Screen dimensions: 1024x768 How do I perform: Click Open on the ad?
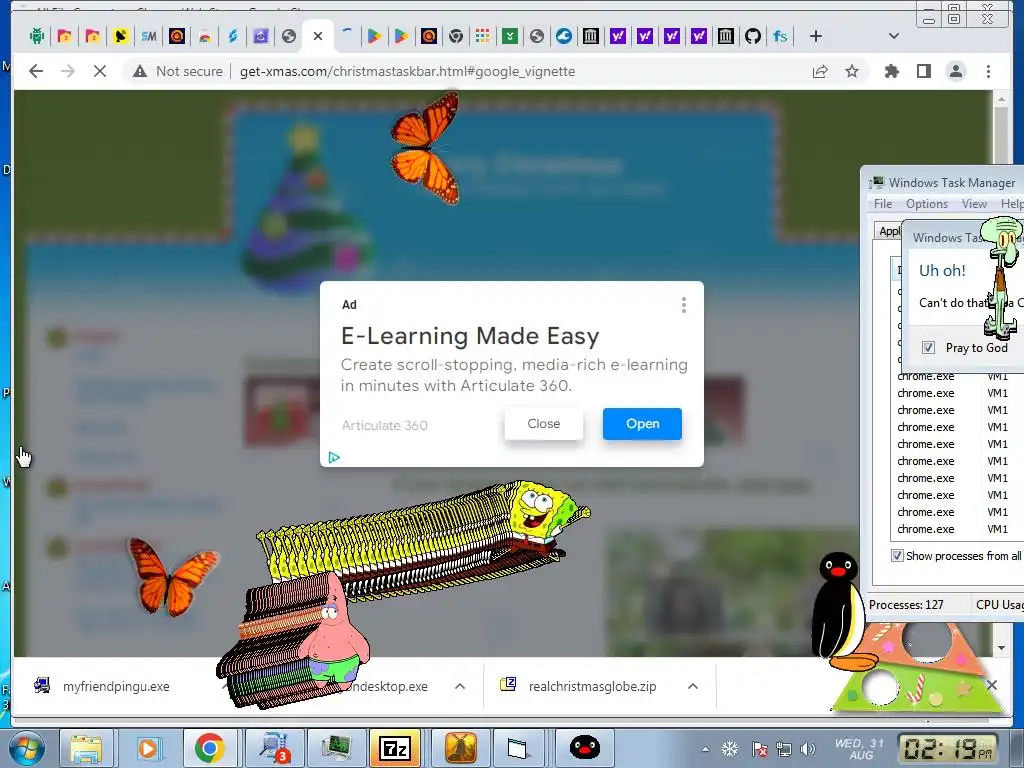(642, 424)
